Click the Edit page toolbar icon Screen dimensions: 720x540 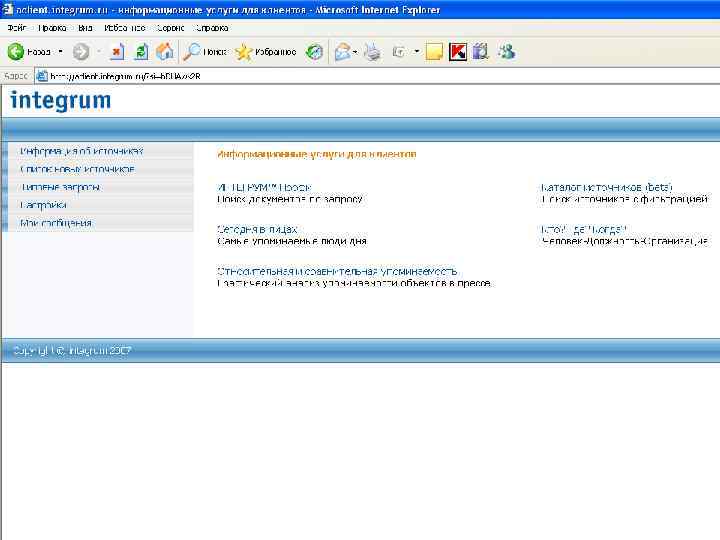399,52
